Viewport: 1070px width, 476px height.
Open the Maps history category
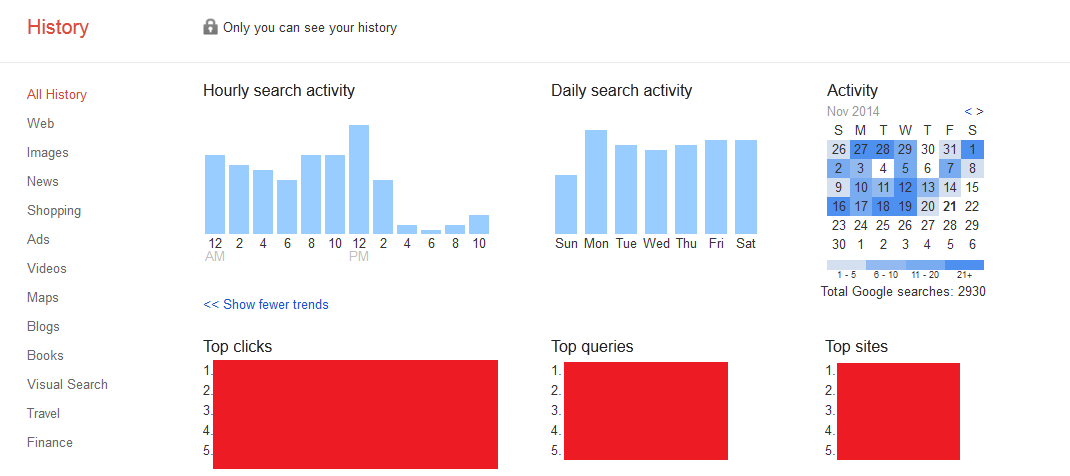coord(43,297)
